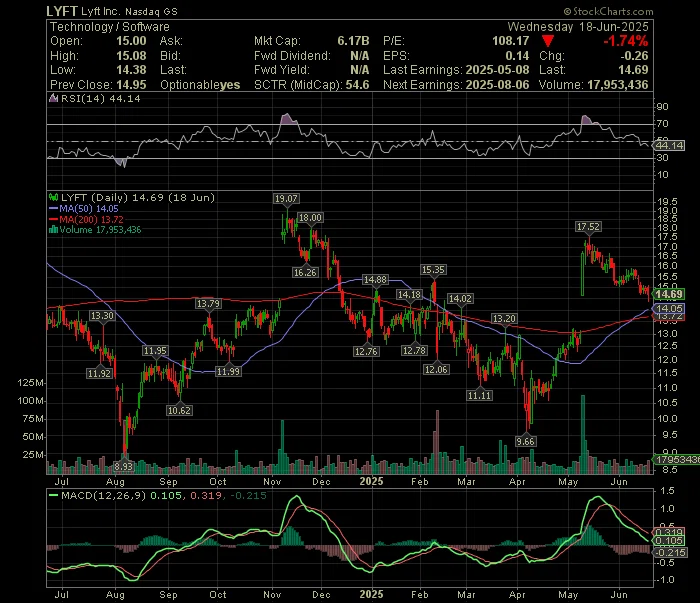This screenshot has width=700, height=603.
Task: Click the Last Earnings date 2025-05-08
Action: [497, 70]
